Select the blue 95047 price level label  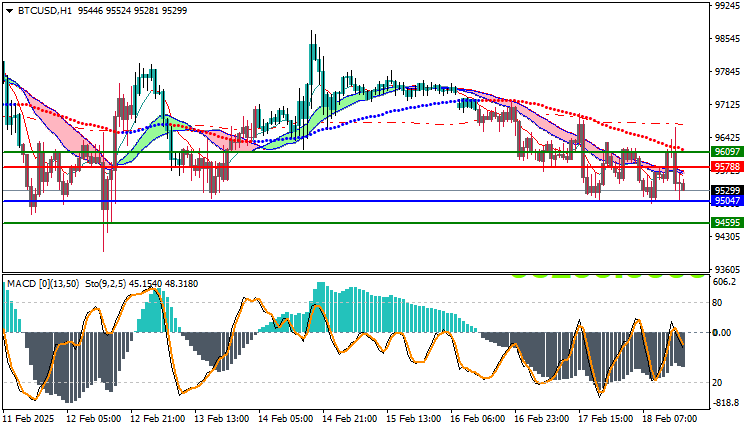(727, 201)
